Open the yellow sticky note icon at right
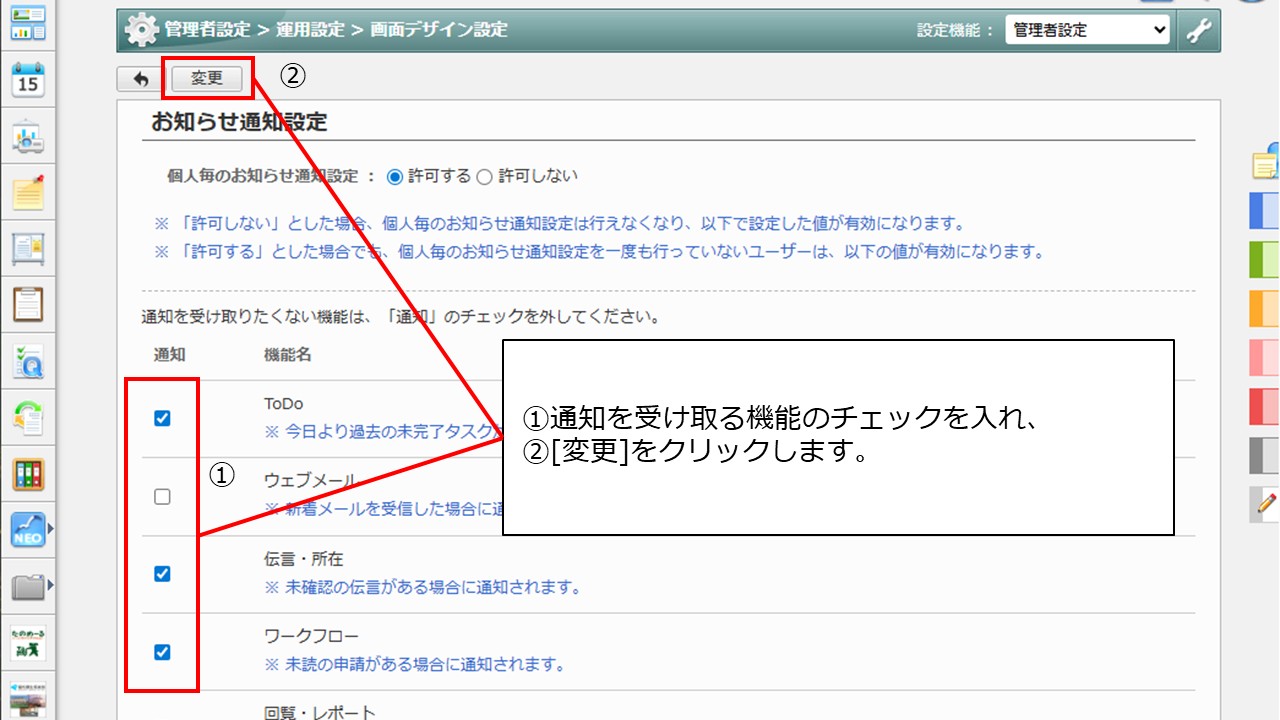The image size is (1280, 720). (x=1266, y=164)
